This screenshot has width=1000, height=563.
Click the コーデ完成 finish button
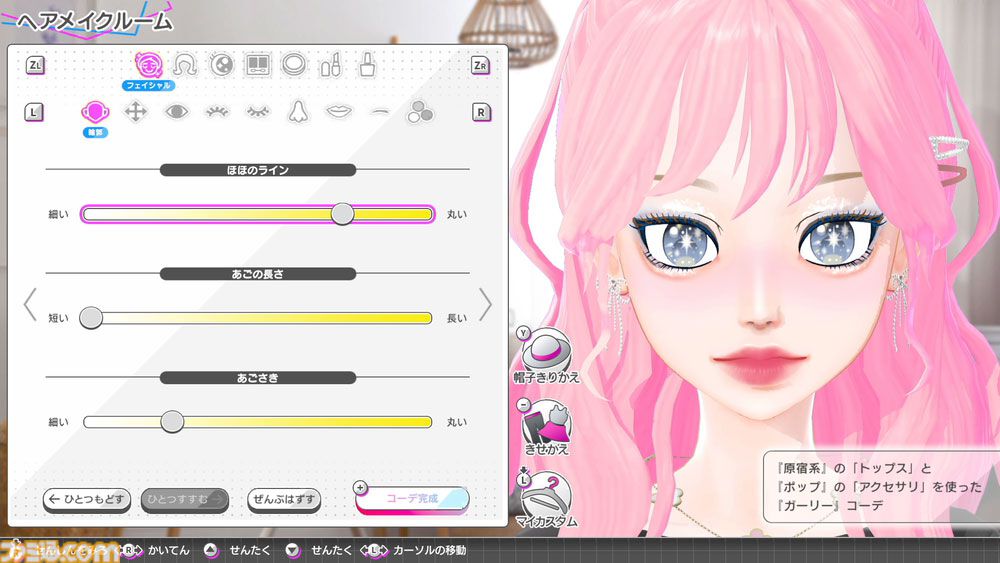[x=412, y=499]
